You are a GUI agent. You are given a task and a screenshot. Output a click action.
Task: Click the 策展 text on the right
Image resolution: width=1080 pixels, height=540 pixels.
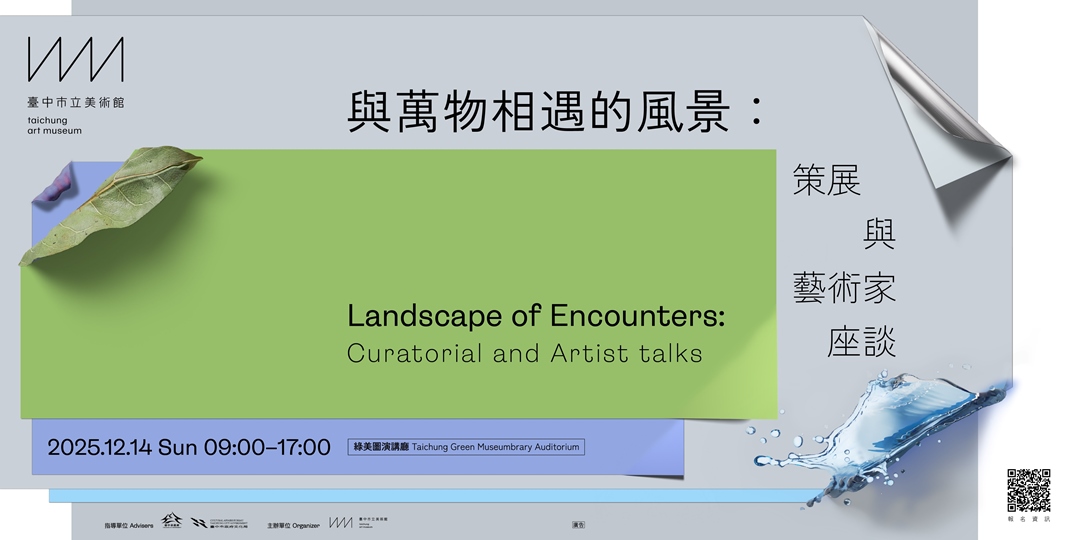tap(827, 180)
